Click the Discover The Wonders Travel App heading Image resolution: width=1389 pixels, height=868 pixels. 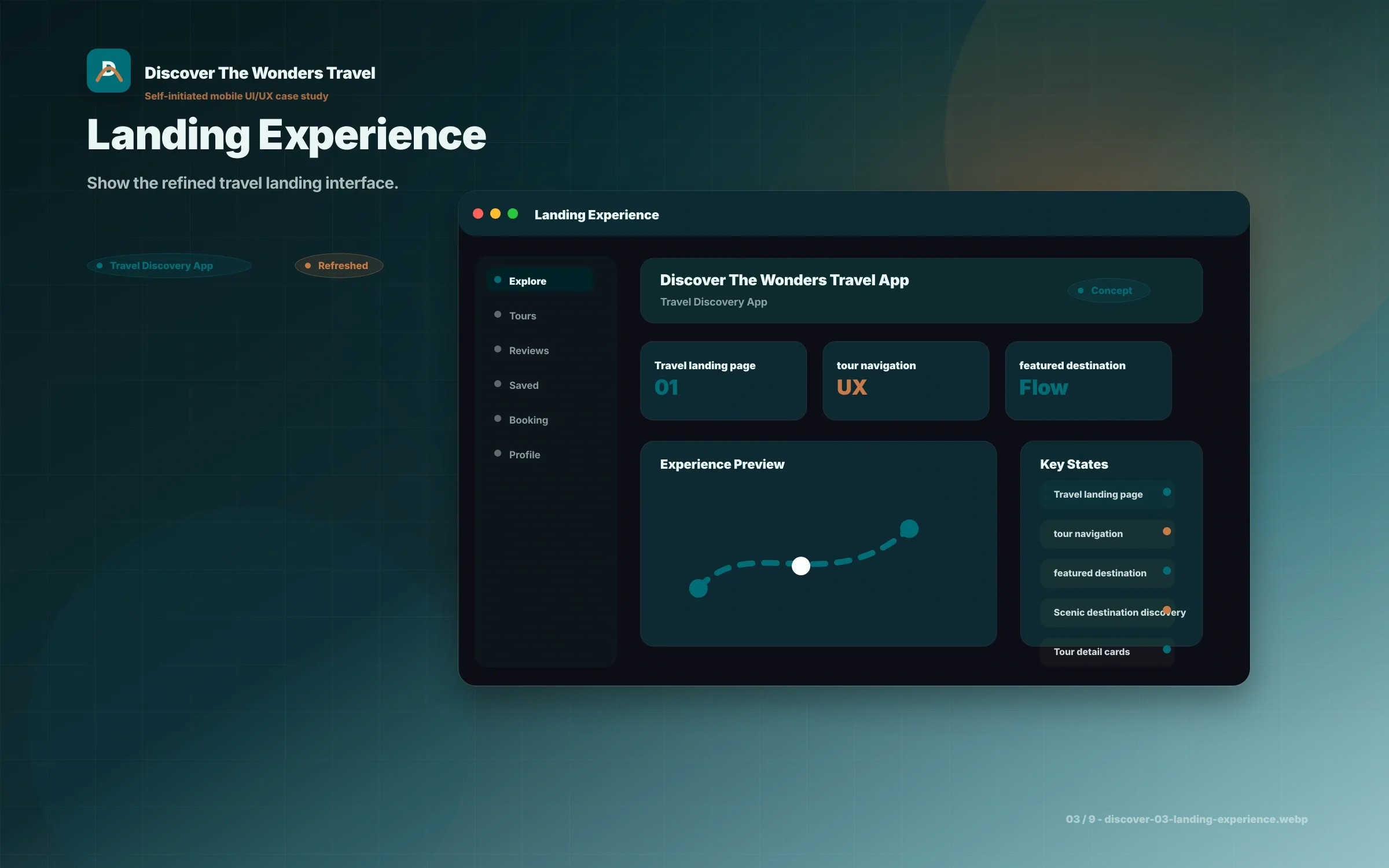[x=784, y=280]
